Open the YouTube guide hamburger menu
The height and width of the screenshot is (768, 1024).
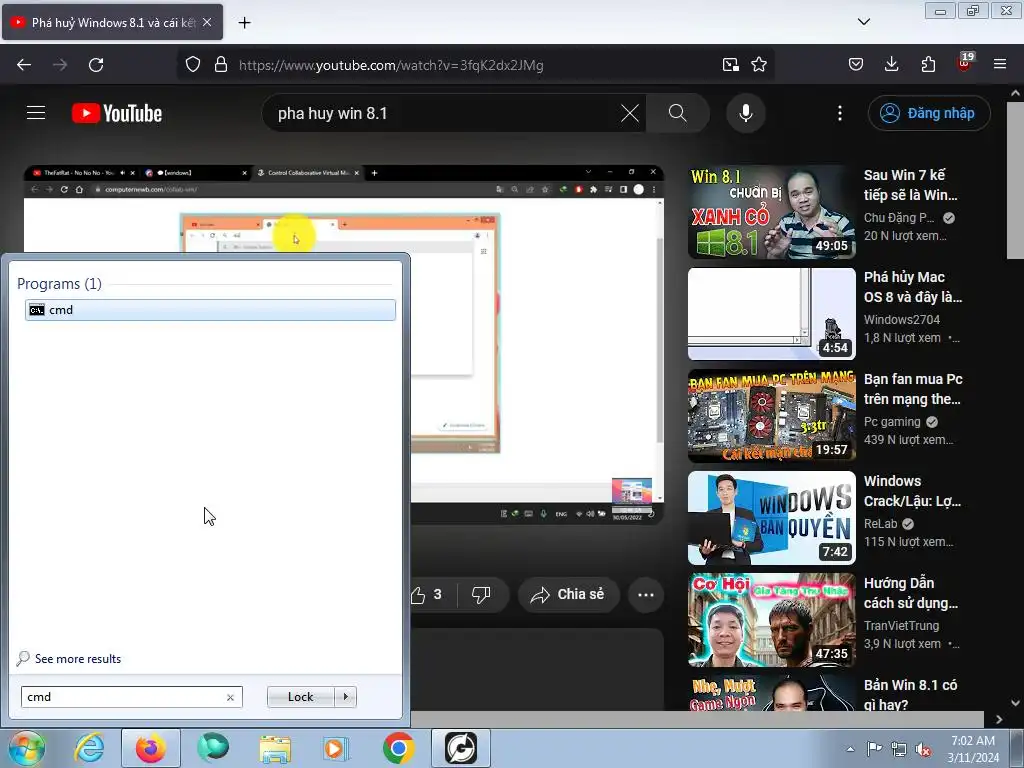tap(36, 113)
